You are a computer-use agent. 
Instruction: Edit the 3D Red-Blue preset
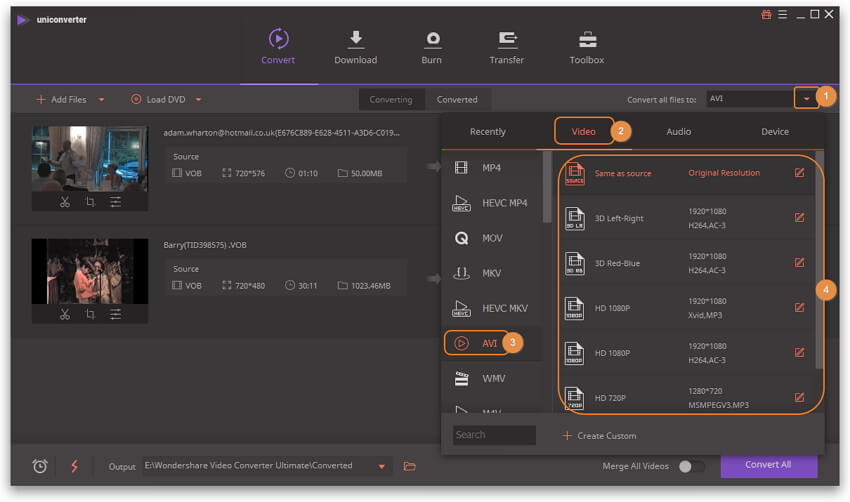[799, 263]
